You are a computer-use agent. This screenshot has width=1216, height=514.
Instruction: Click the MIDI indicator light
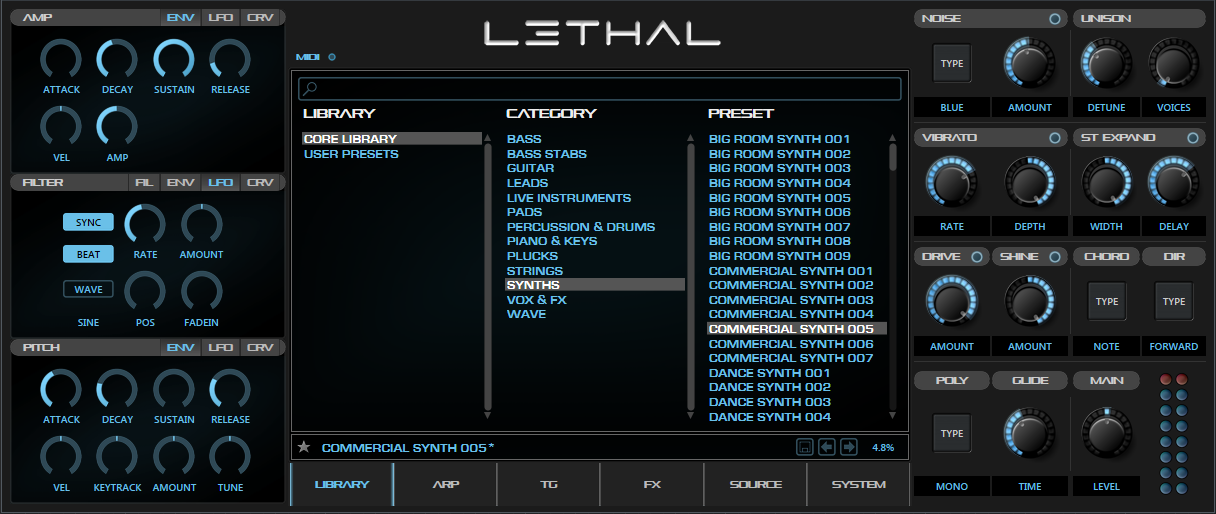(332, 57)
